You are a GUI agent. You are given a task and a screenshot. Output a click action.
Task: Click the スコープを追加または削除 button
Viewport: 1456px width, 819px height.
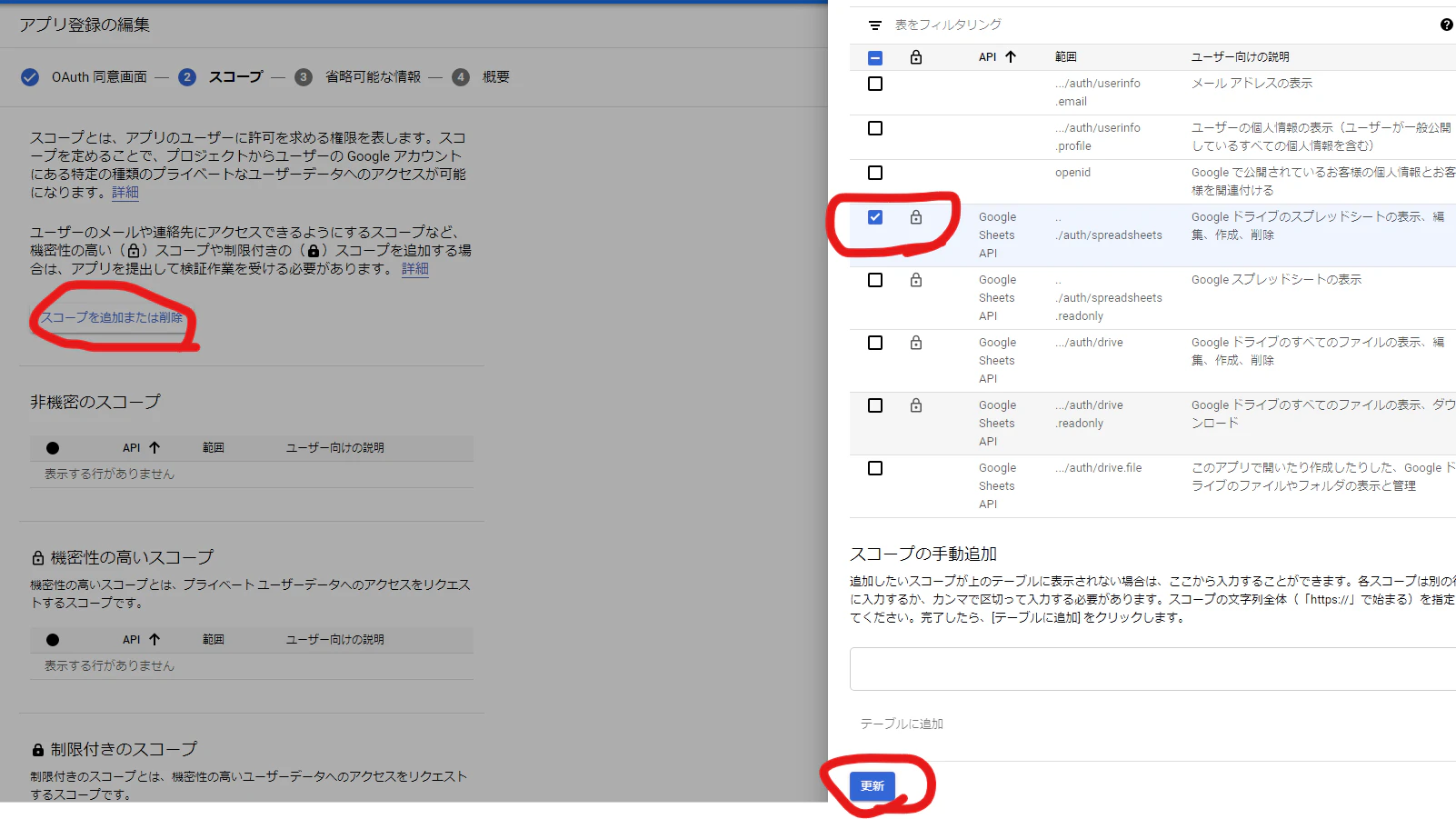click(111, 317)
